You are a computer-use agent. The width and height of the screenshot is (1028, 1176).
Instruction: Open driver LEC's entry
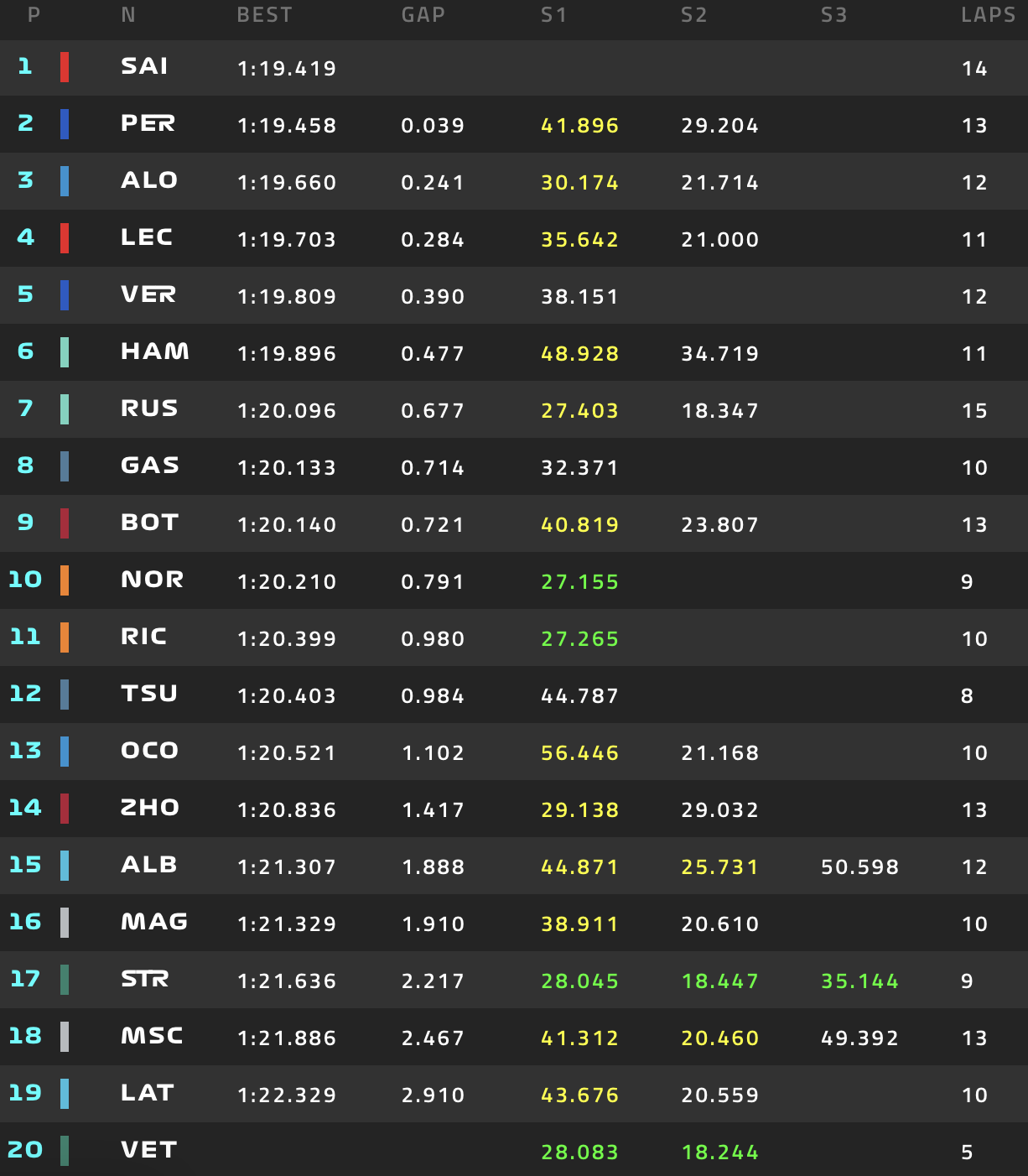click(147, 238)
